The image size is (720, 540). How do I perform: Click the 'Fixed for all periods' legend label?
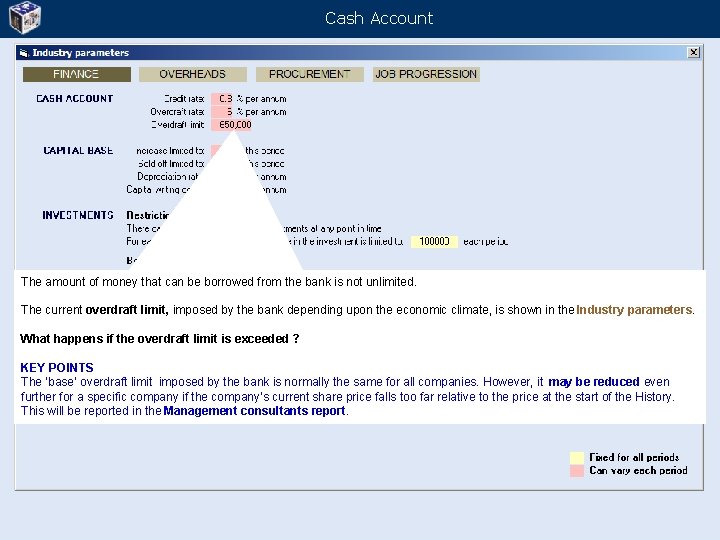(634, 458)
